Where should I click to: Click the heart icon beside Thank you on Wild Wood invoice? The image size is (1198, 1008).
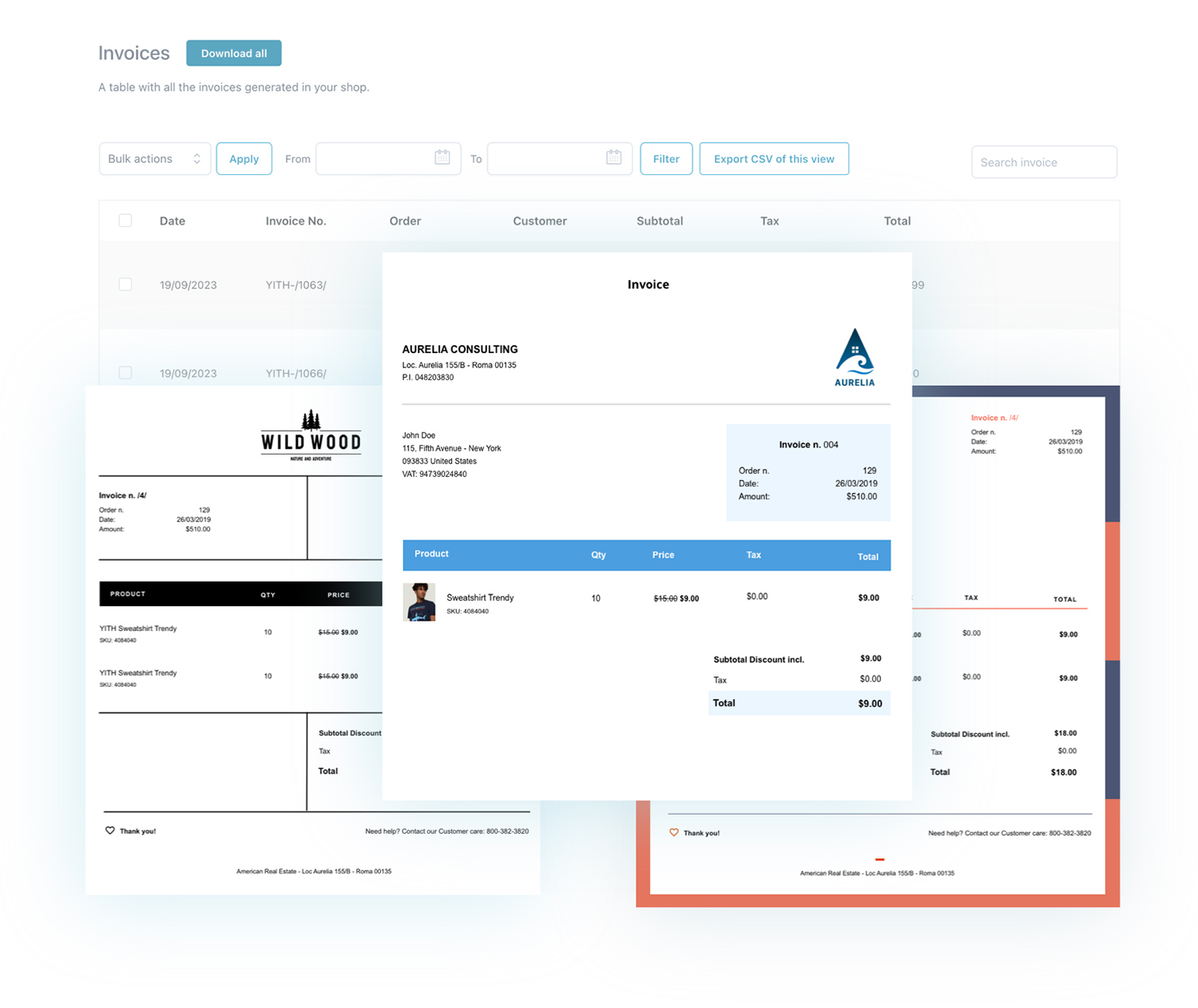(111, 830)
